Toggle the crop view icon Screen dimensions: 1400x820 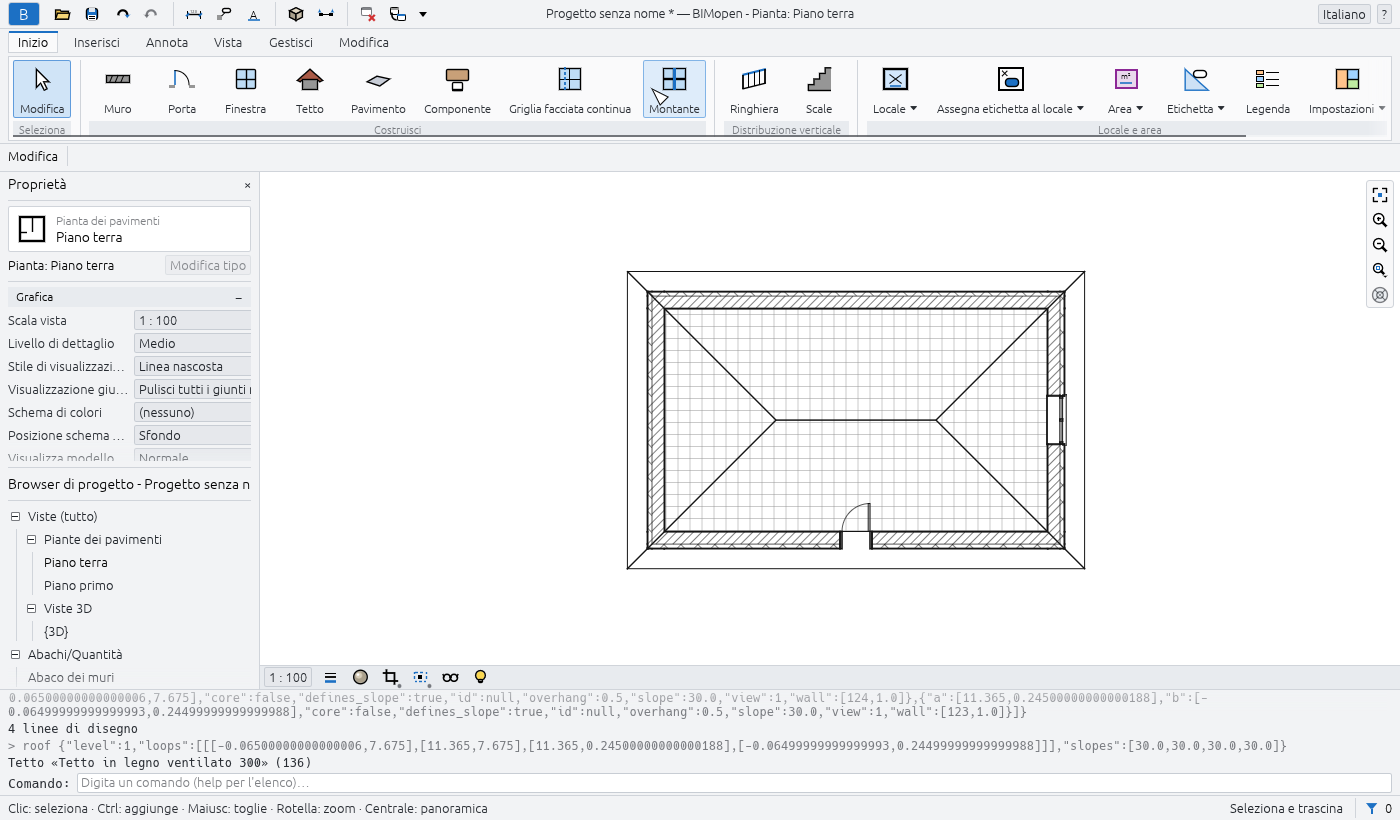391,677
